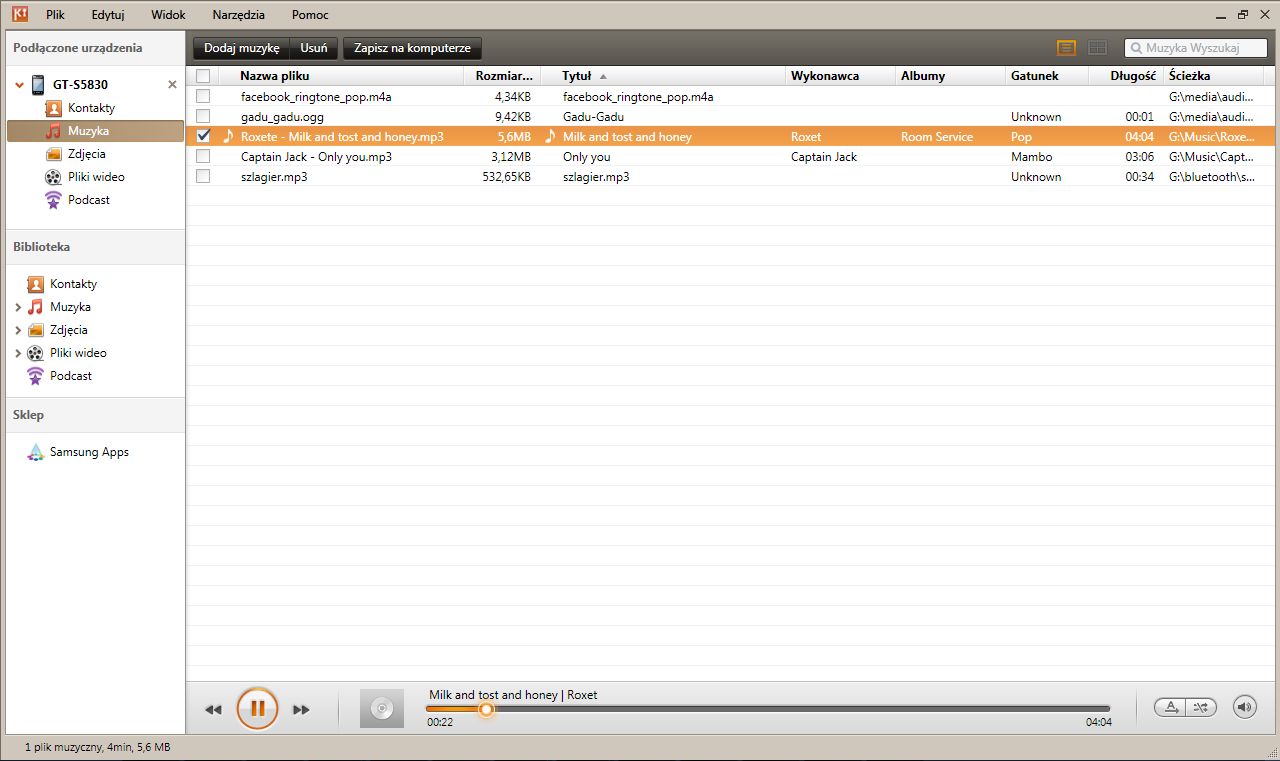Click the album art disc thumbnail
Viewport: 1280px width, 761px height.
click(381, 709)
